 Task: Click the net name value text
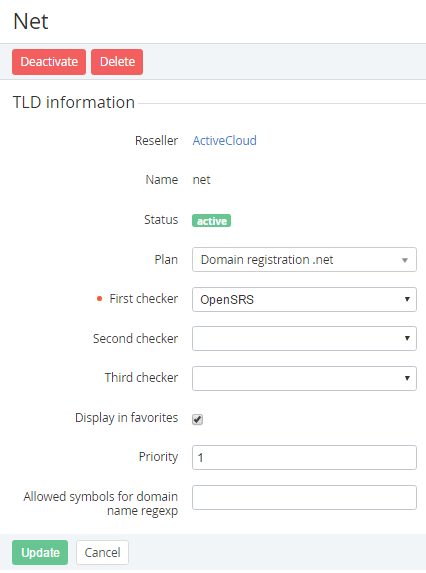(x=202, y=180)
